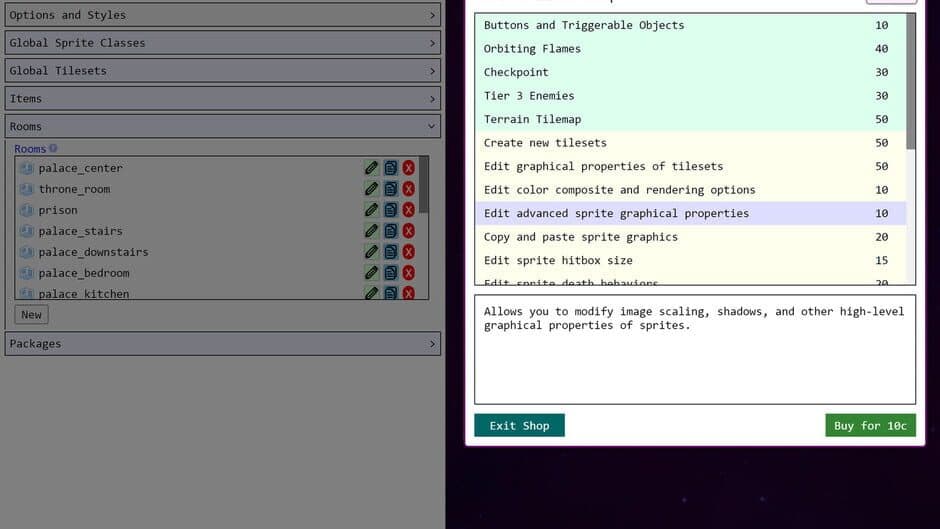Click pencil icon for palace_stairs room

372,231
